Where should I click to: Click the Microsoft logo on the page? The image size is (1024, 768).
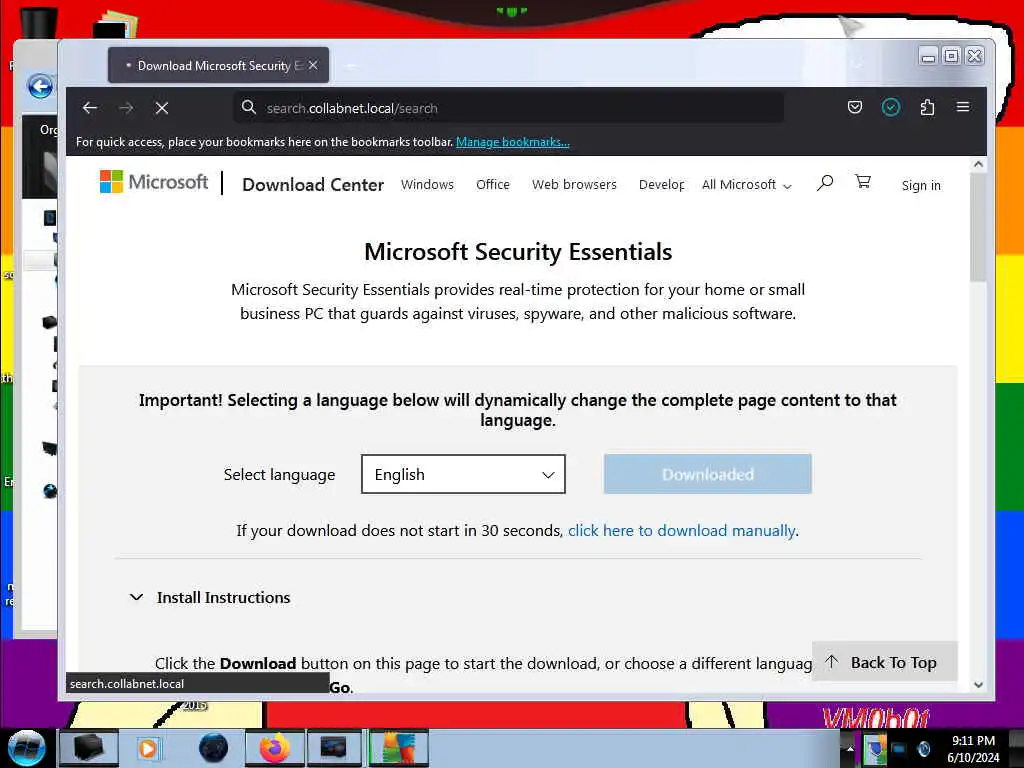(153, 182)
